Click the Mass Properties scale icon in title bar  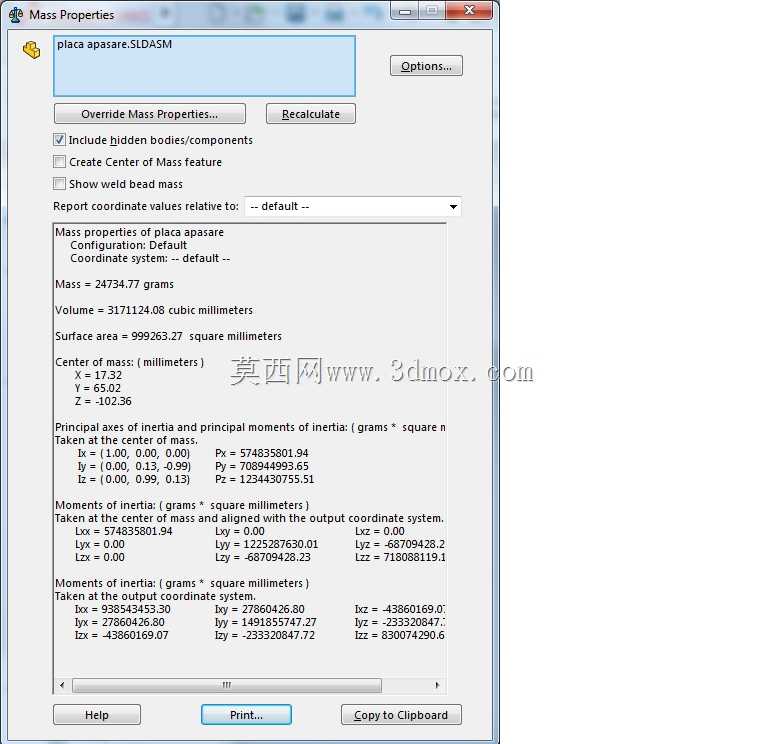(16, 15)
